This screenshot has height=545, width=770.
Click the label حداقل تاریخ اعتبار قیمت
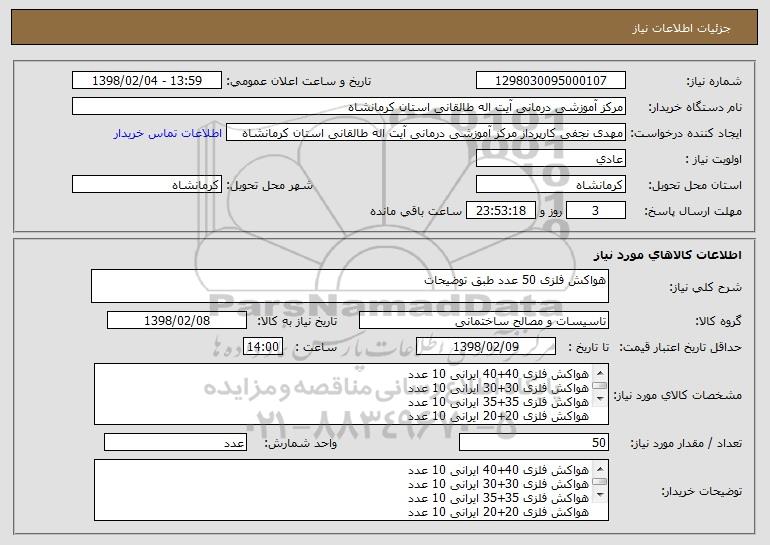point(680,347)
